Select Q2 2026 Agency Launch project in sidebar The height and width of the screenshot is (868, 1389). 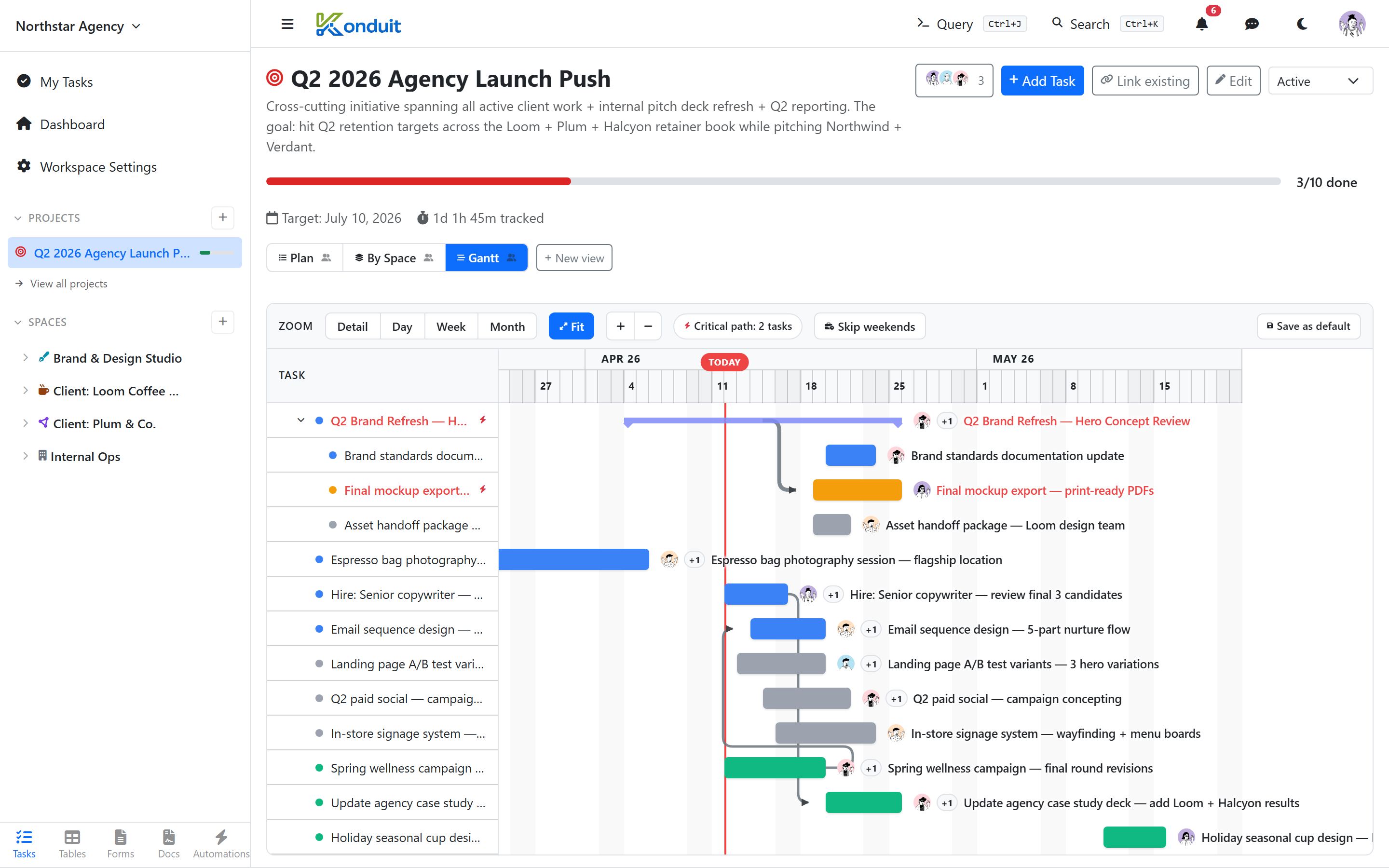coord(124,253)
